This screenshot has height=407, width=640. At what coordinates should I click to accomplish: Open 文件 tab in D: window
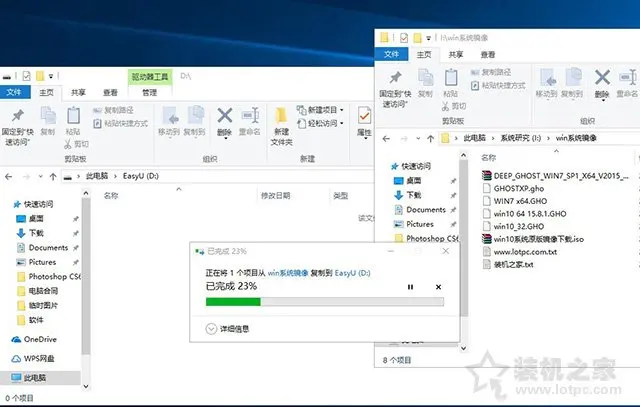pyautogui.click(x=13, y=92)
